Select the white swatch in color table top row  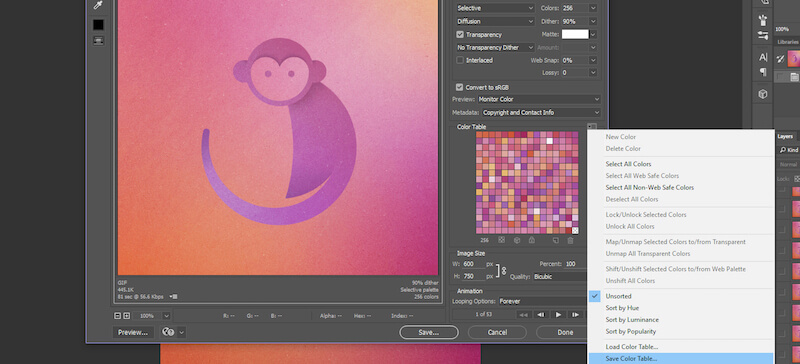pos(549,141)
